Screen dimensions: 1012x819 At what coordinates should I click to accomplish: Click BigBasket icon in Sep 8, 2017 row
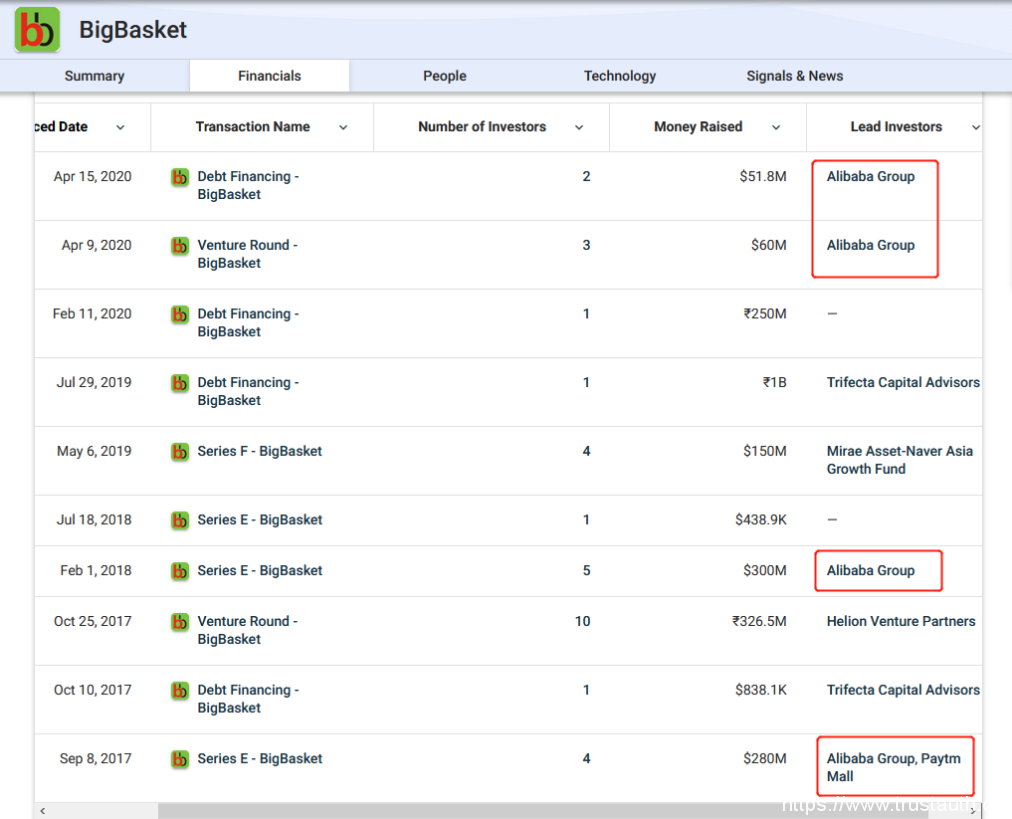(x=180, y=759)
